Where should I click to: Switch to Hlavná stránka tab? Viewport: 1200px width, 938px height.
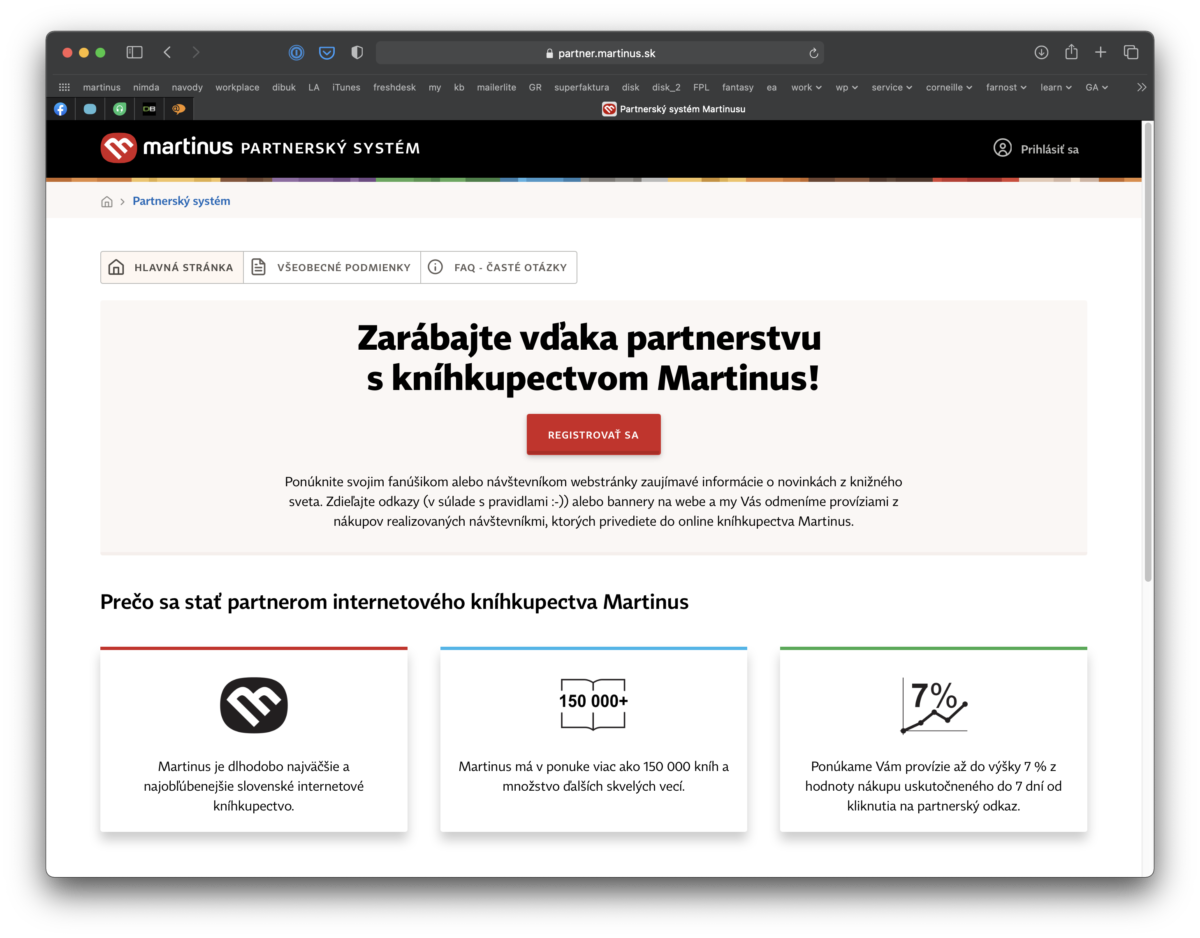click(x=172, y=267)
